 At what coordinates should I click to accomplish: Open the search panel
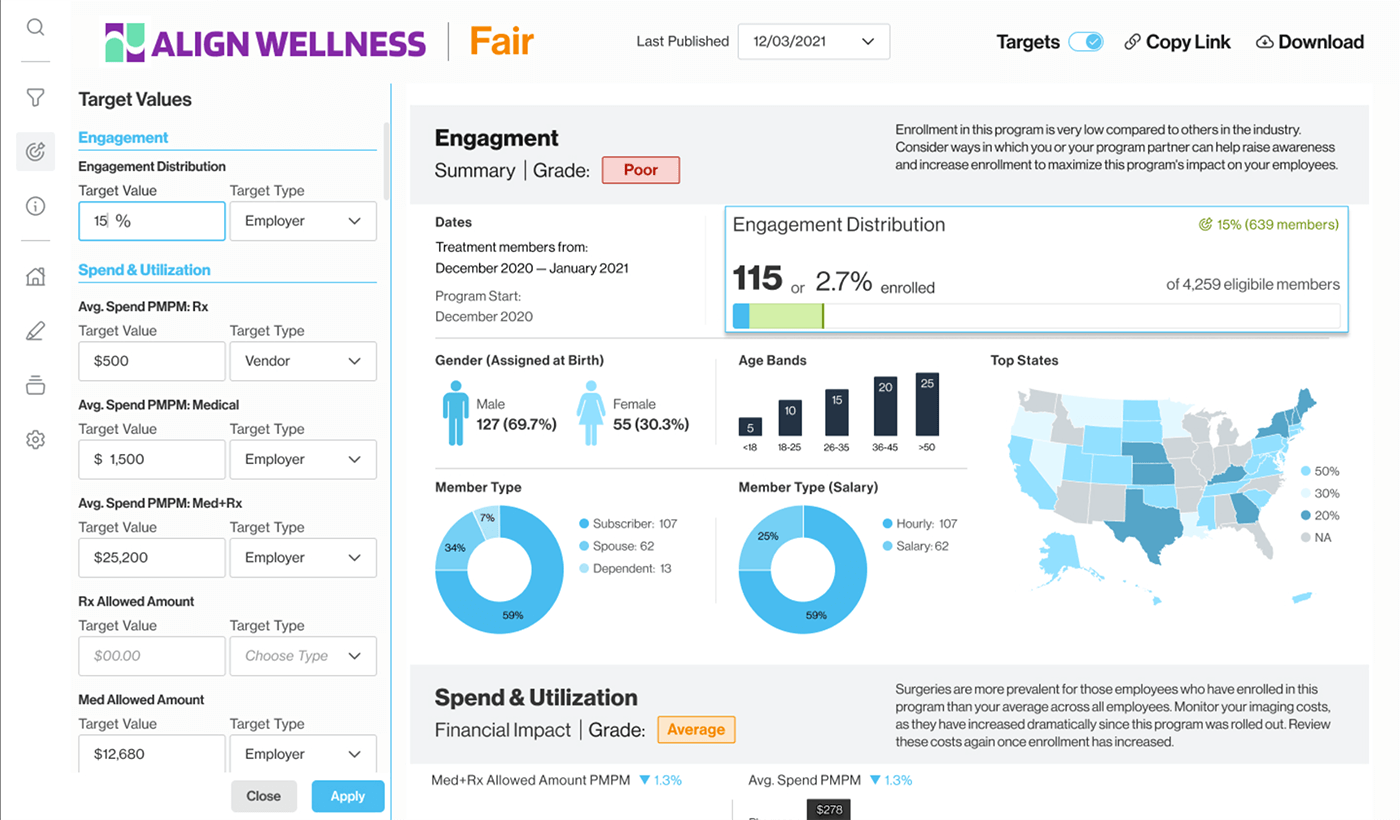pyautogui.click(x=35, y=28)
